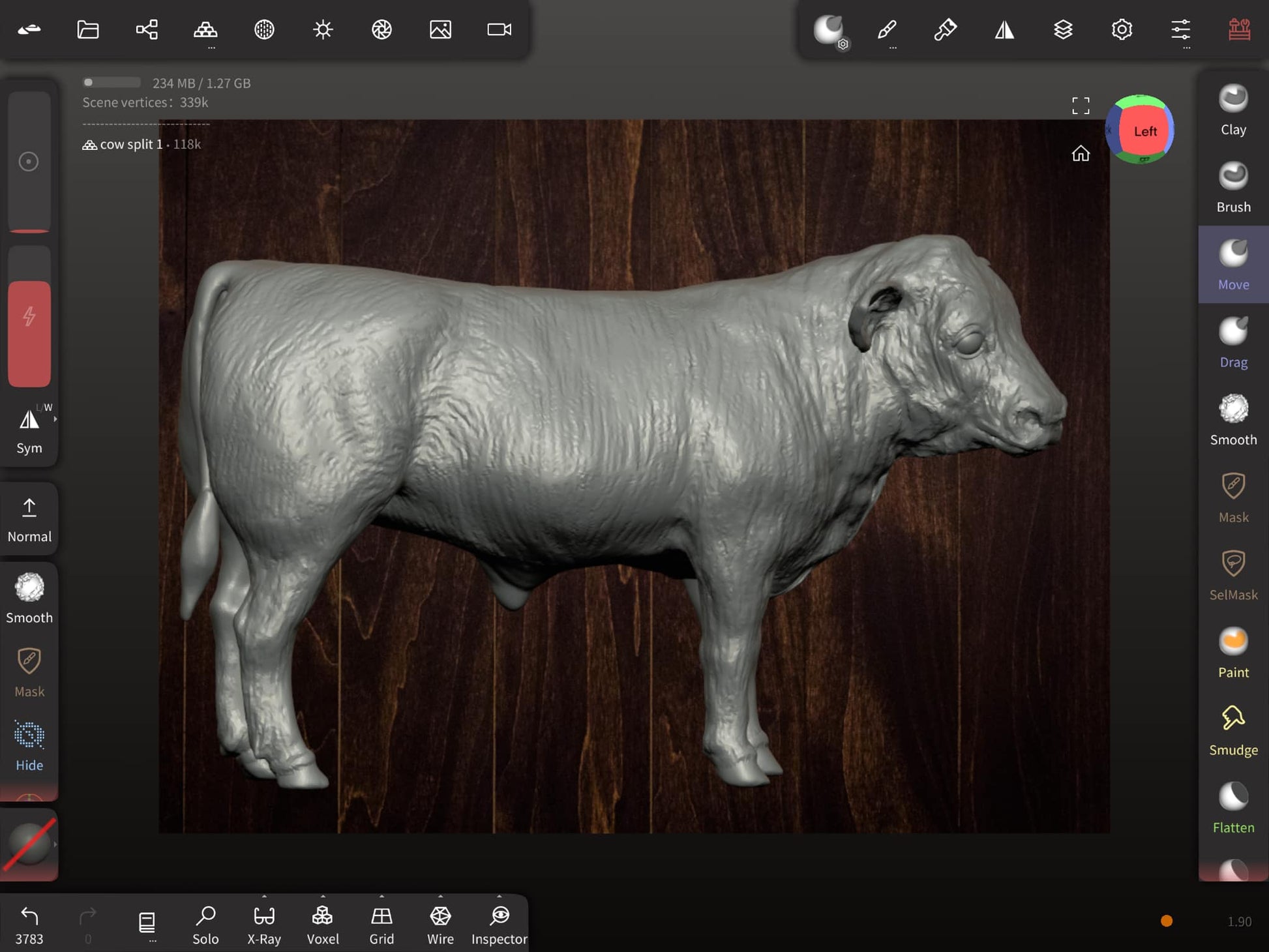Expand Voxel remesh options arrow

click(323, 897)
